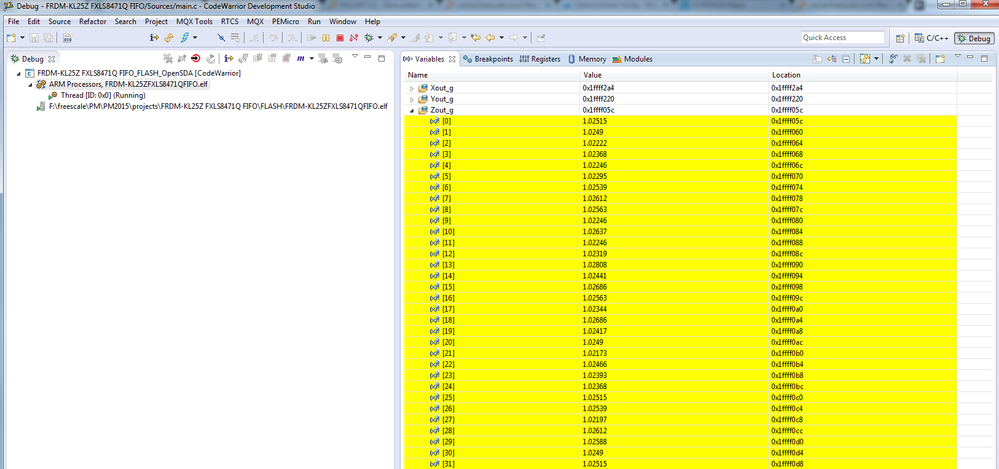
Task: Click the value 1.02173 in row [21]
Action: [x=596, y=353]
